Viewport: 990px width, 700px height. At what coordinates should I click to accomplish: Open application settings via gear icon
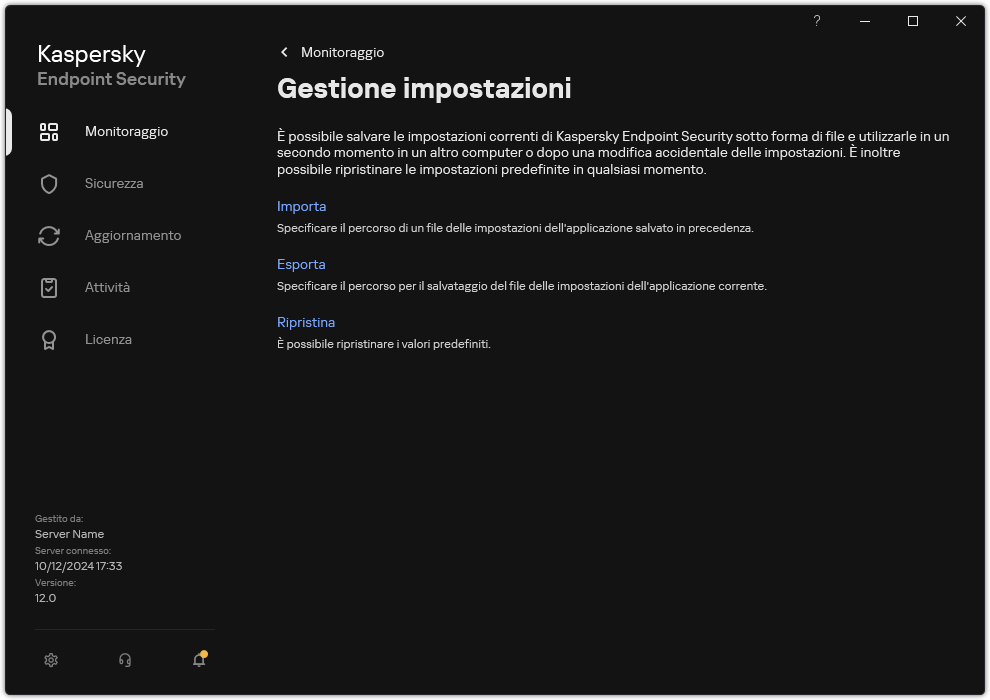[x=50, y=660]
